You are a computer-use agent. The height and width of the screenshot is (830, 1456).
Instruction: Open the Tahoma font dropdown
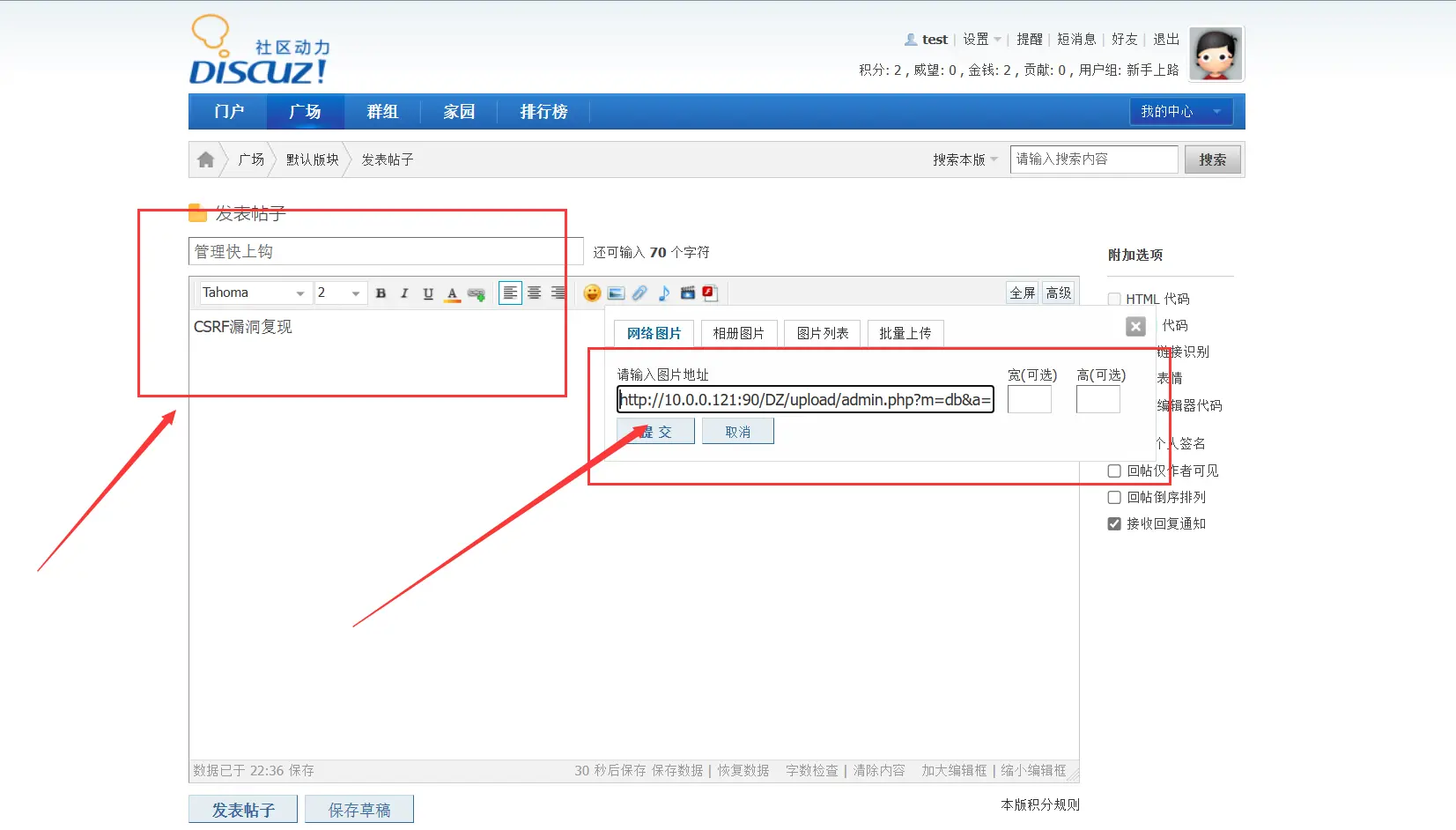click(x=254, y=293)
